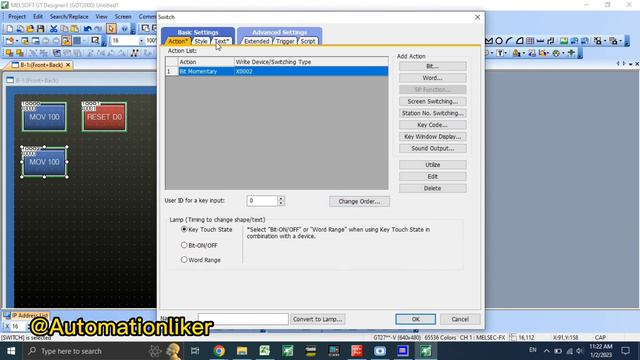Screen dimensions: 640x360
Task: Open the Edit menu in menu bar
Action: [38, 17]
